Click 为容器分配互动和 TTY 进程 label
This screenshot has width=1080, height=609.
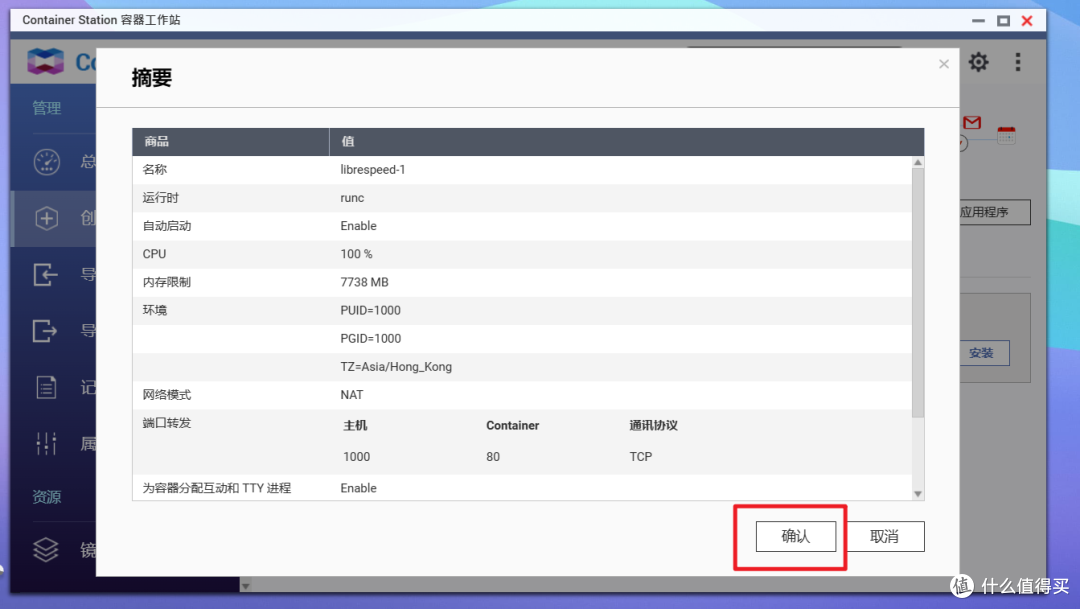pyautogui.click(x=217, y=488)
